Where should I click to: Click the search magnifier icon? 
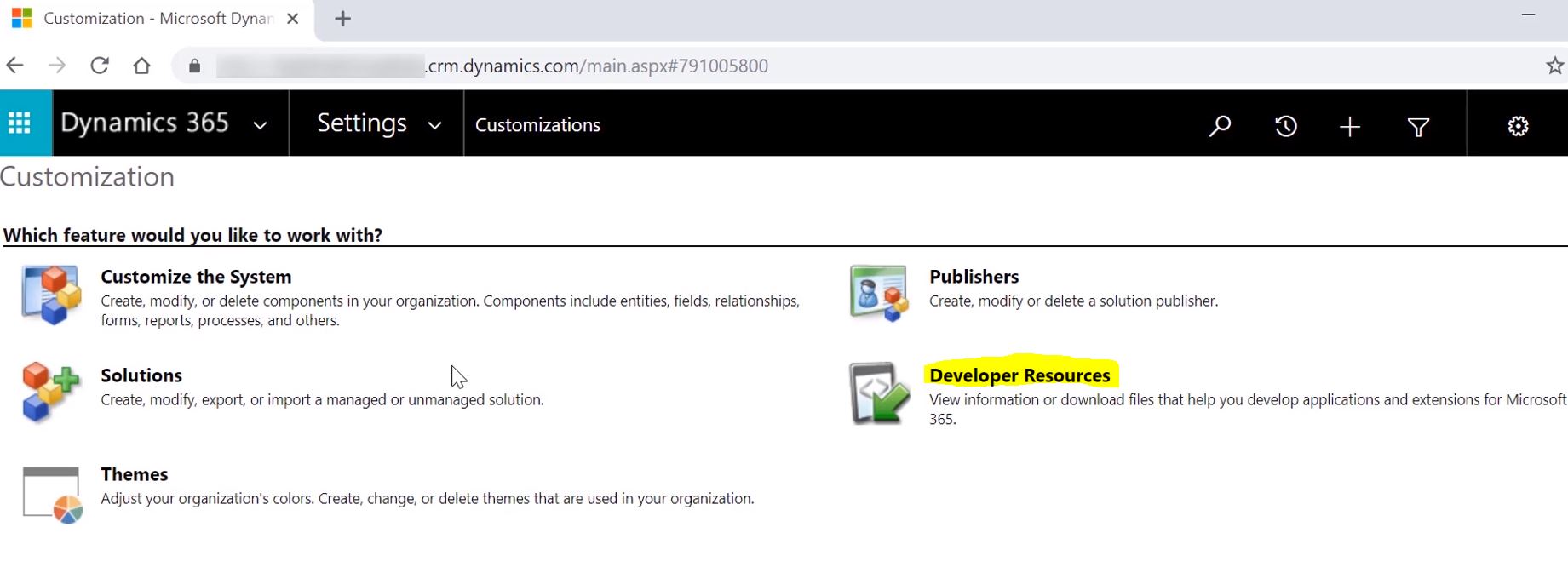1220,126
